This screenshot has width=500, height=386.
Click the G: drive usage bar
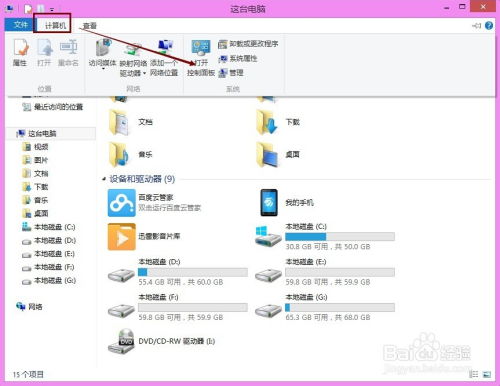340,307
